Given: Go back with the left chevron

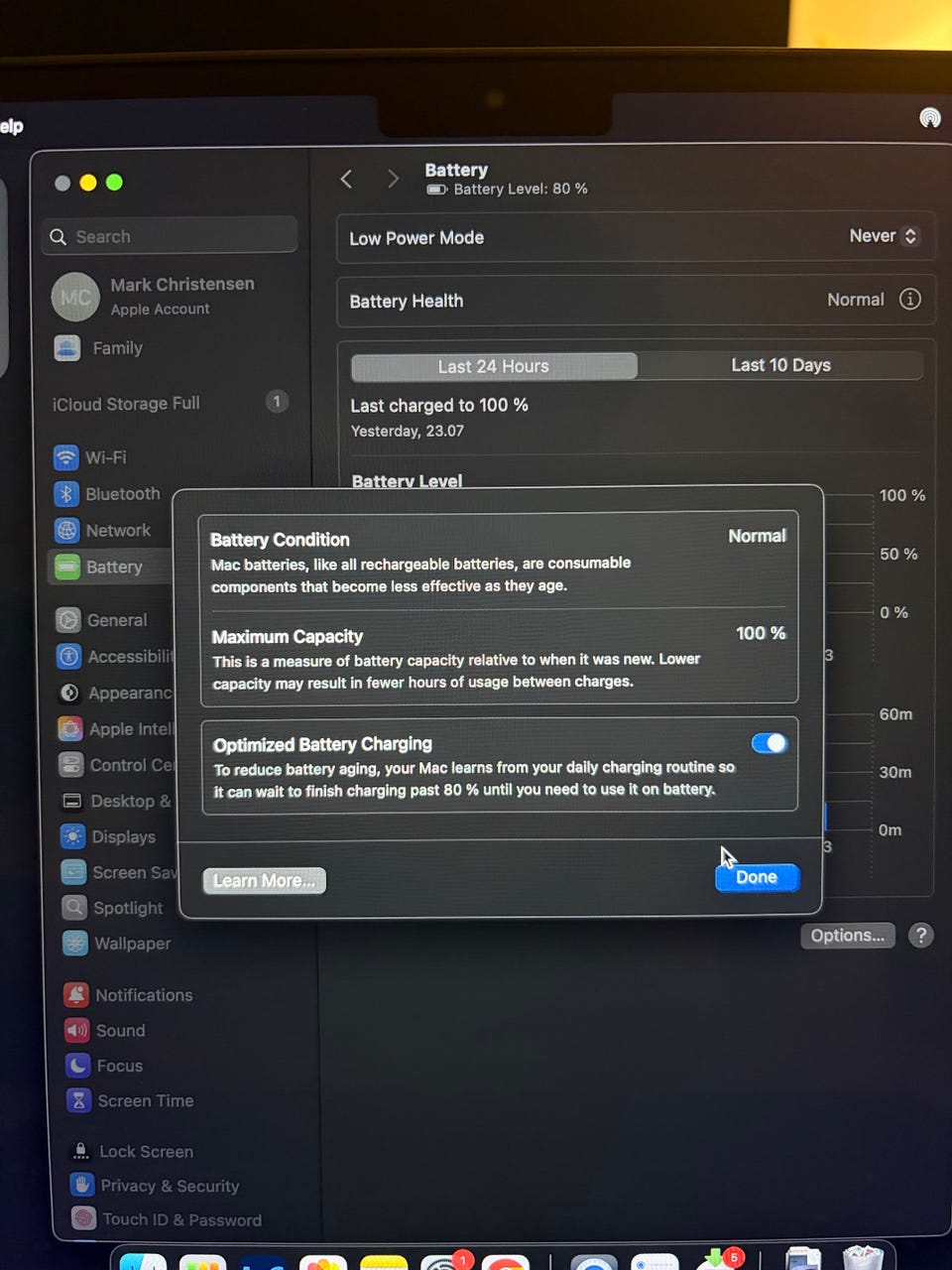Looking at the screenshot, I should coord(346,179).
